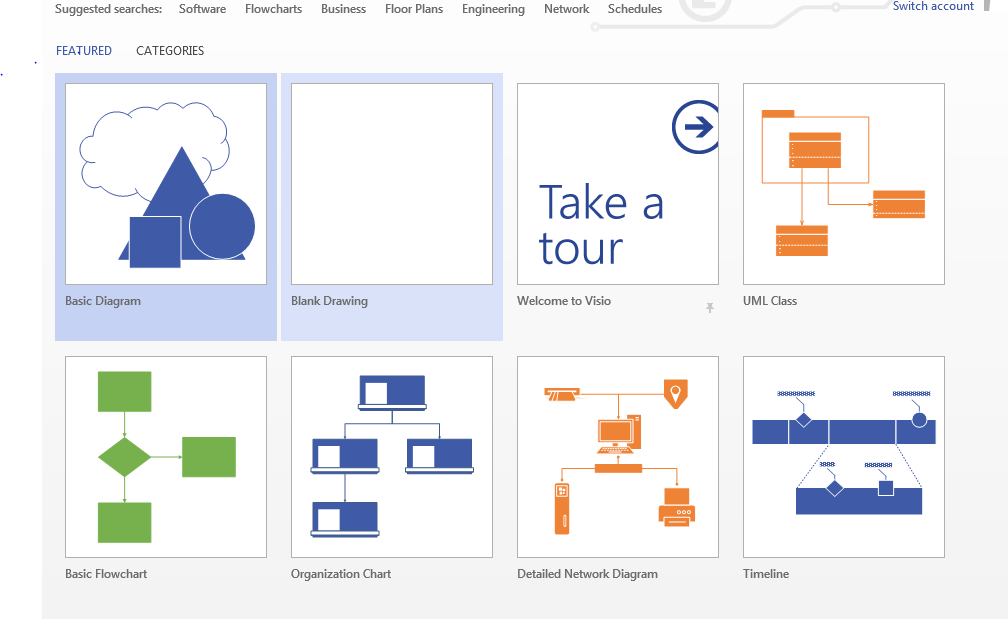
Task: Open the UML Class template icon
Action: (x=844, y=184)
